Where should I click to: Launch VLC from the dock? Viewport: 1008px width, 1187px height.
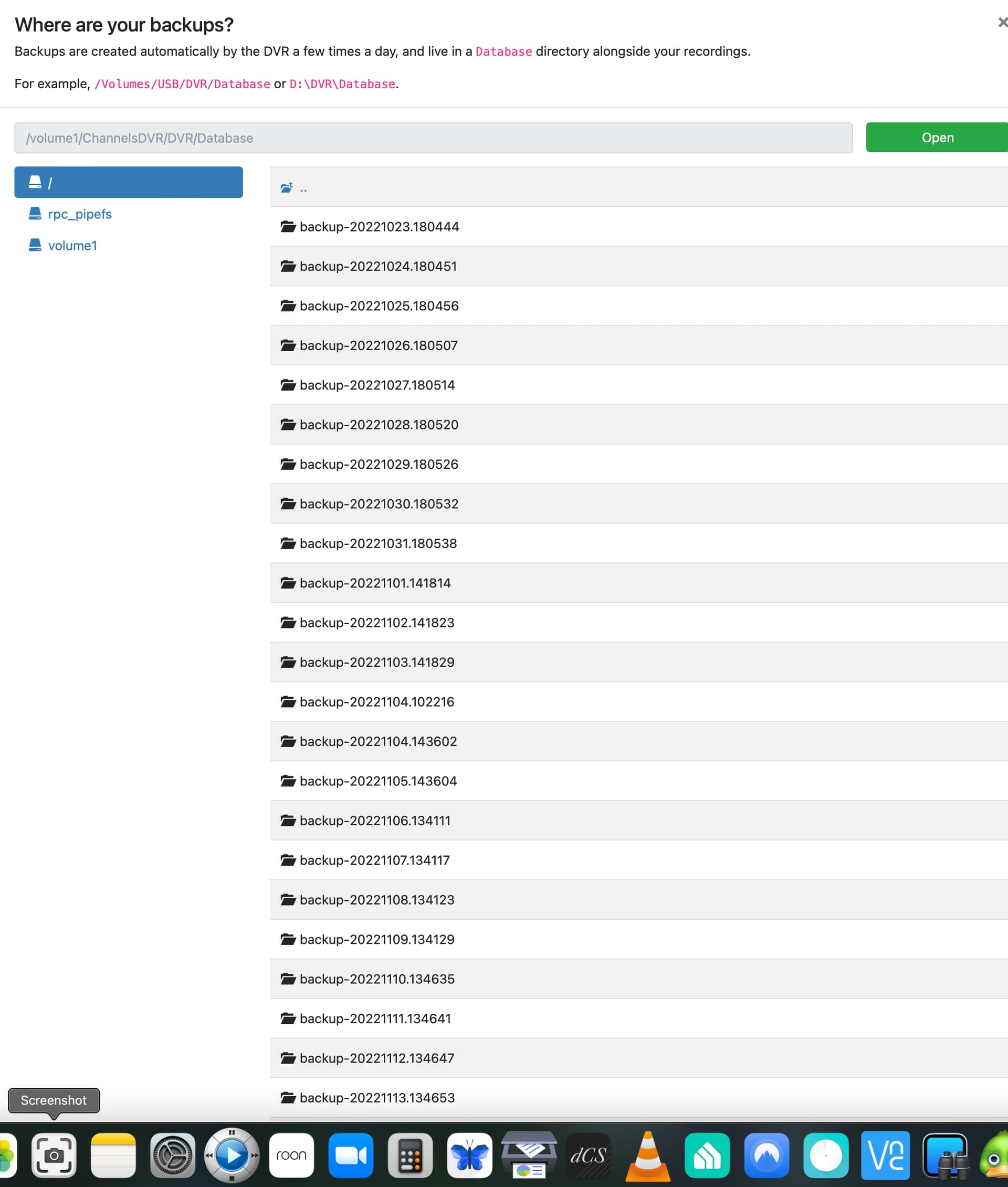pos(647,1155)
